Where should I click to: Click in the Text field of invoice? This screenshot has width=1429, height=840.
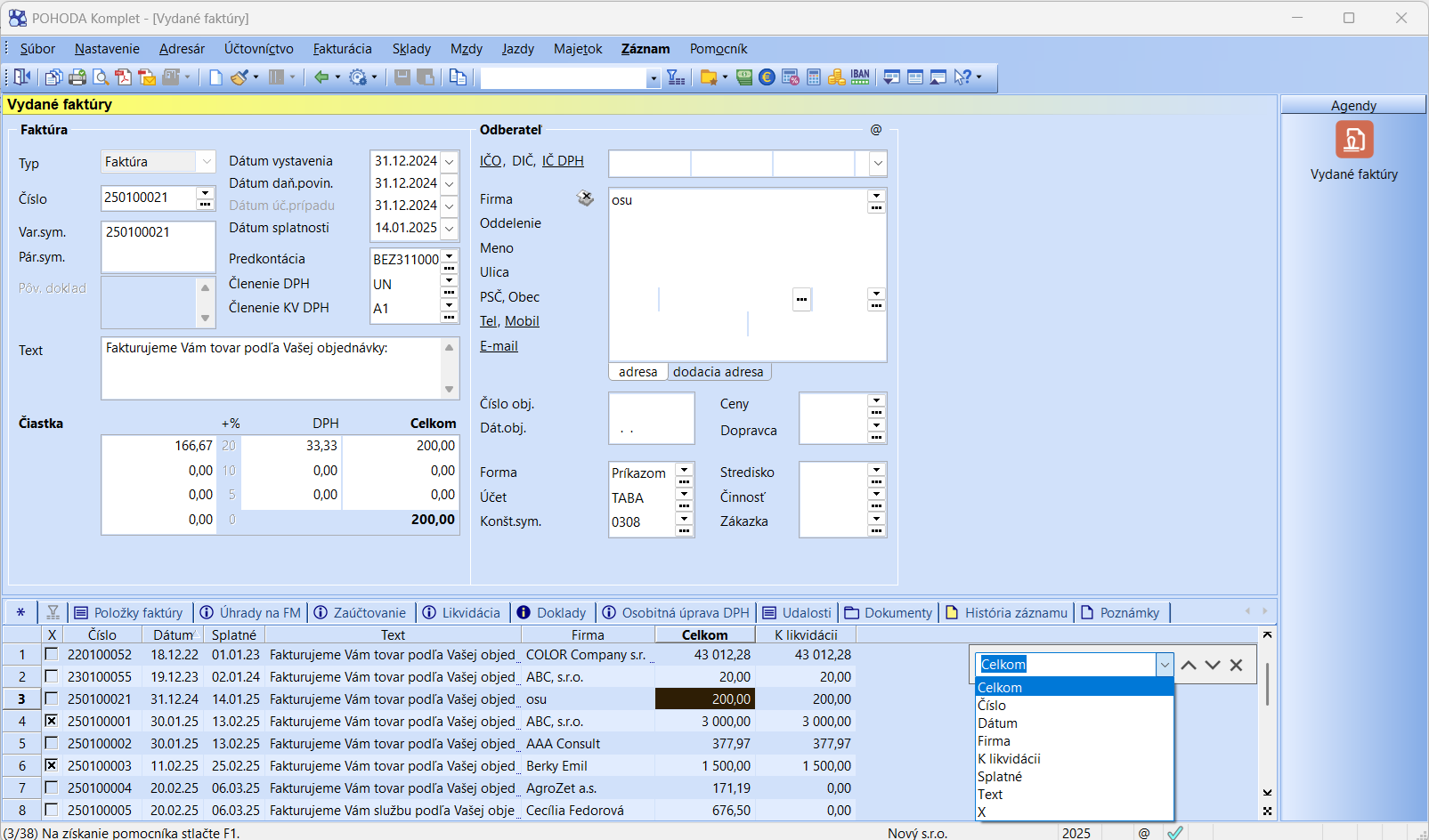click(x=272, y=367)
